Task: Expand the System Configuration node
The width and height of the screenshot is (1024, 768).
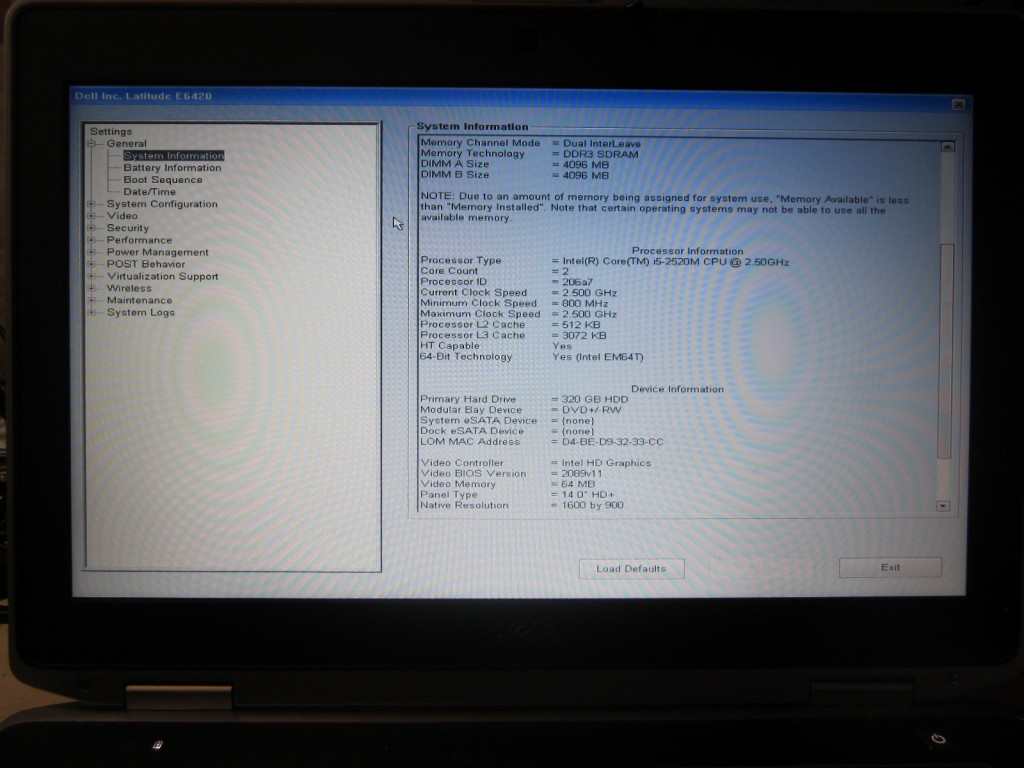Action: [92, 204]
